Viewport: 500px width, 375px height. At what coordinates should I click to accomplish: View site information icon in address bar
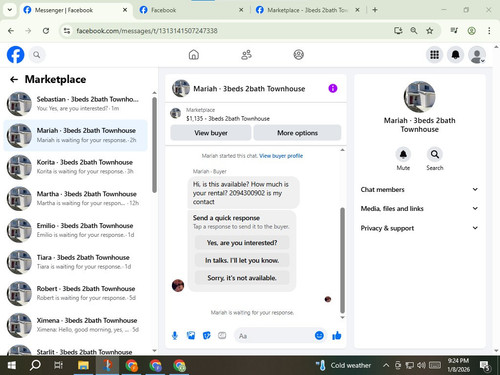pos(67,31)
